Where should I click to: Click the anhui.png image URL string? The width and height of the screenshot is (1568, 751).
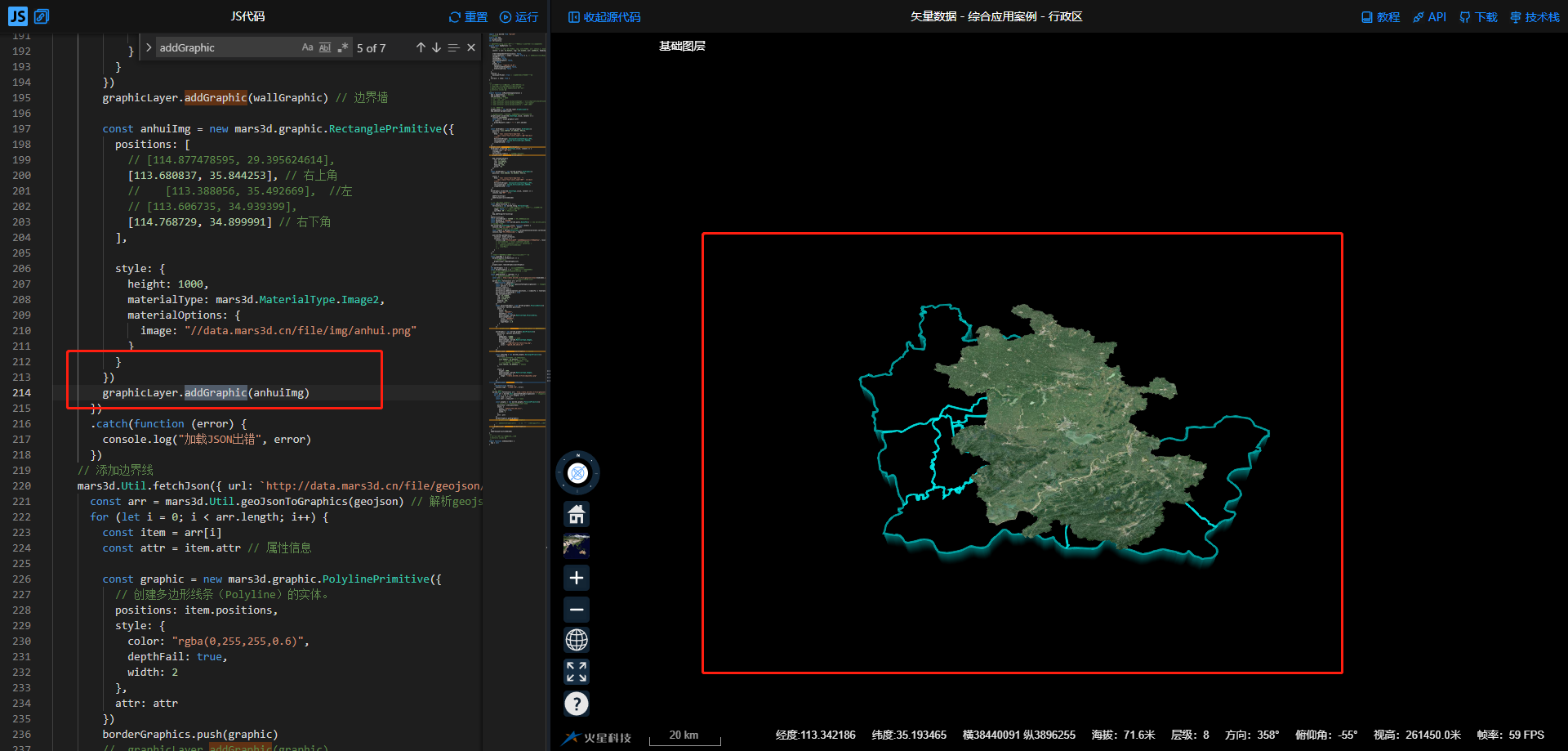tap(301, 331)
